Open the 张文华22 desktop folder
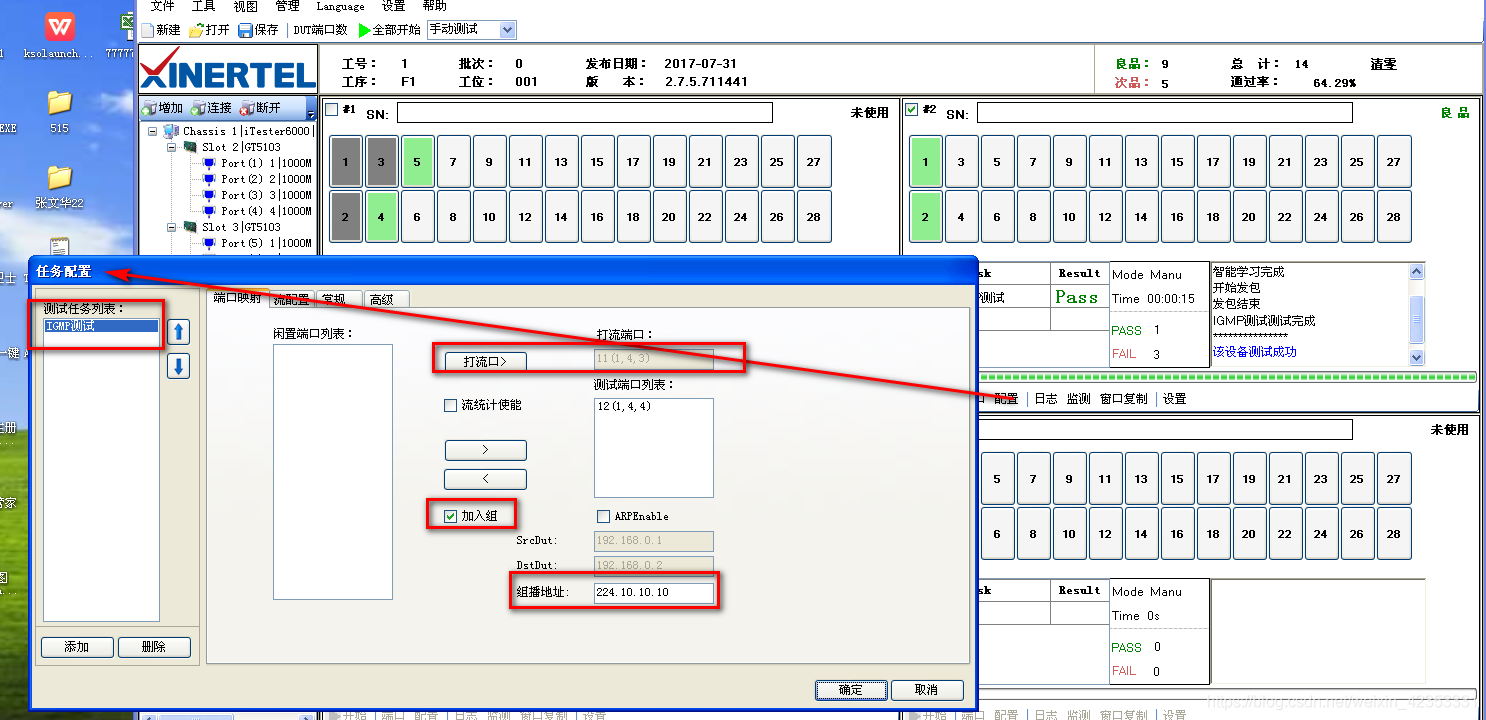 [x=59, y=177]
